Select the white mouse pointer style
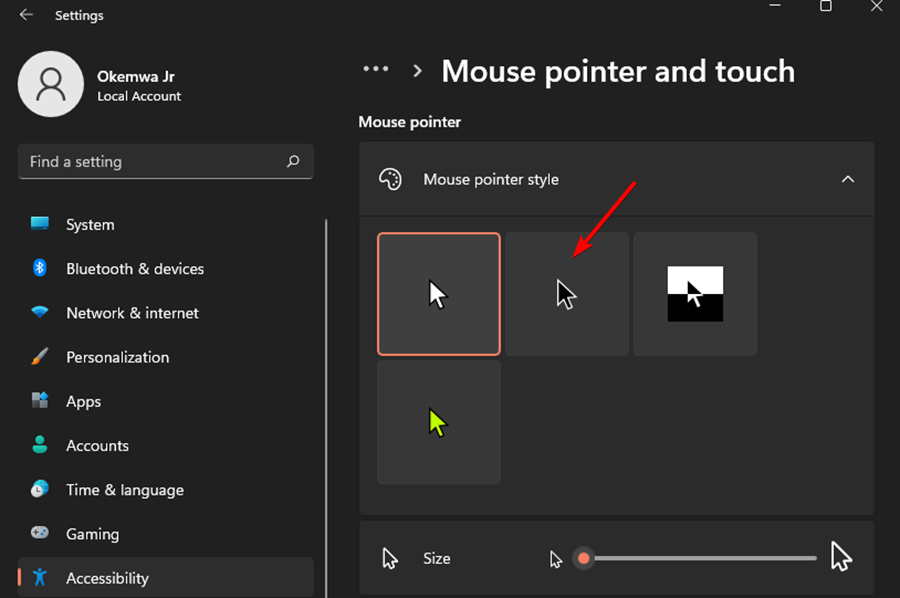Viewport: 900px width, 598px height. 439,294
